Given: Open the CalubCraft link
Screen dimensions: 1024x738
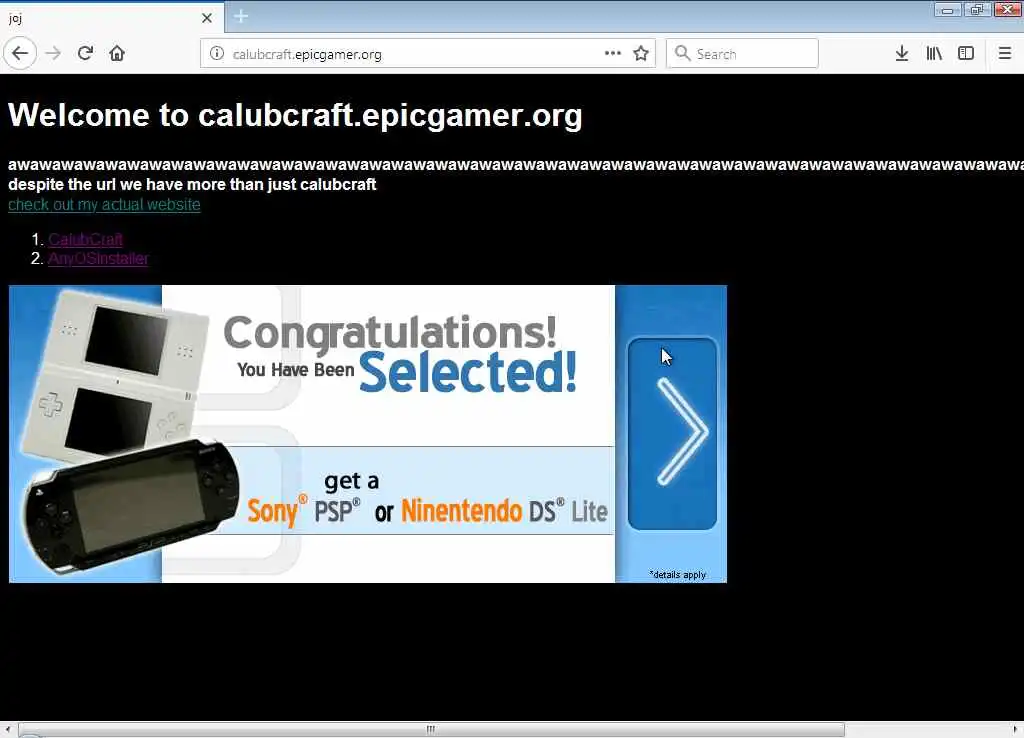Looking at the screenshot, I should 86,239.
